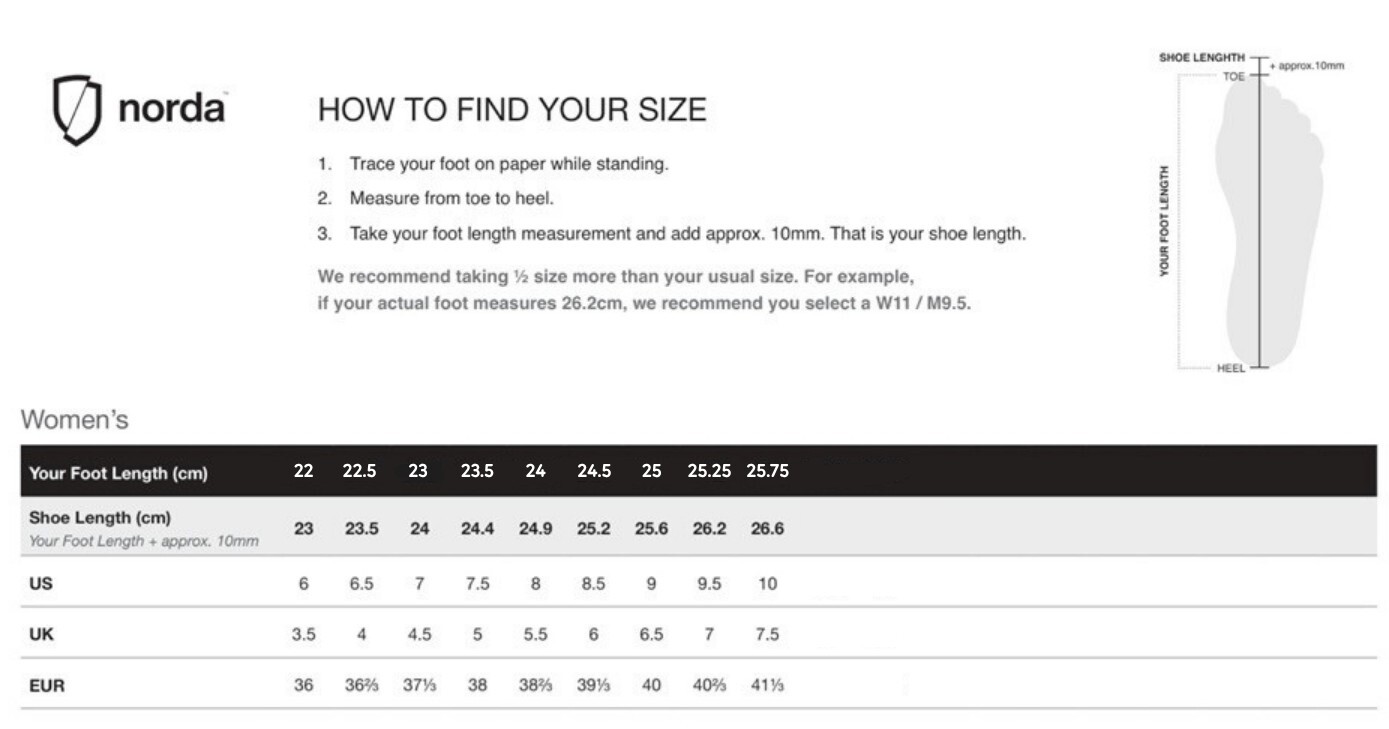This screenshot has width=1389, height=729.
Task: Select the Women's section title
Action: pyautogui.click(x=75, y=420)
